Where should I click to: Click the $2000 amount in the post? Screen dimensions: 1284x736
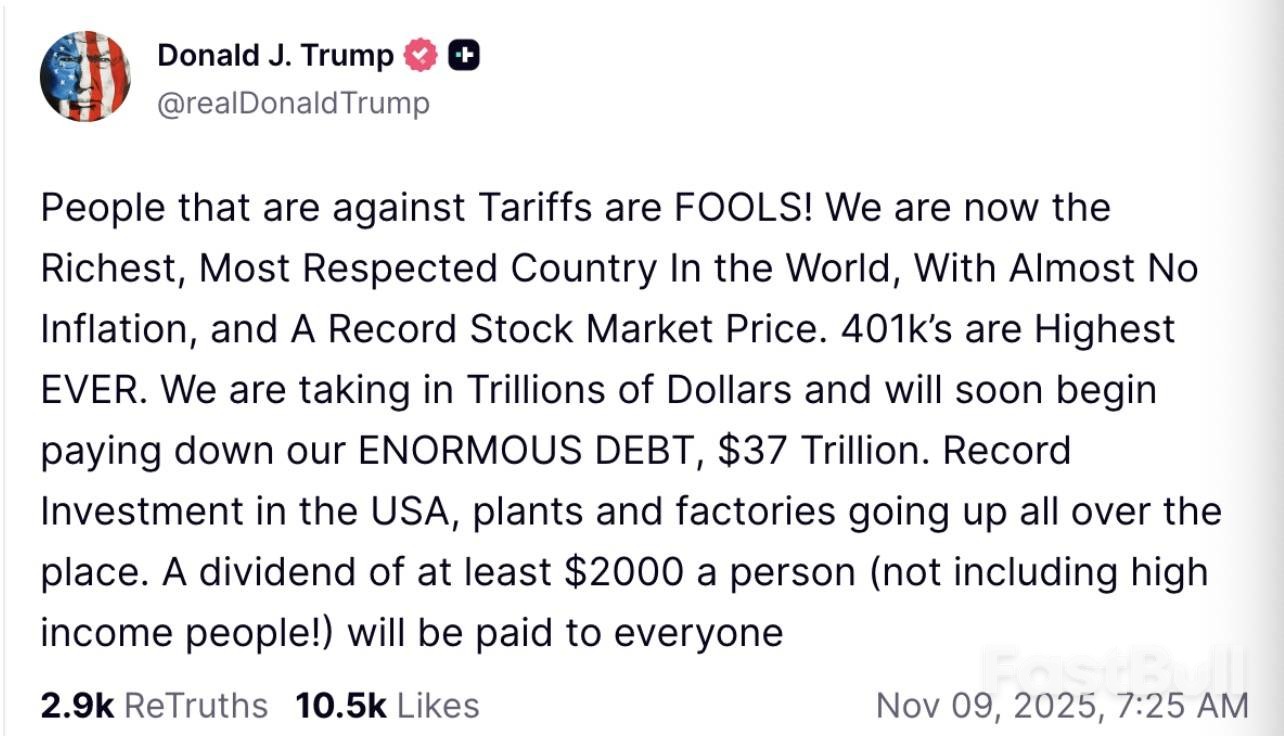[623, 572]
